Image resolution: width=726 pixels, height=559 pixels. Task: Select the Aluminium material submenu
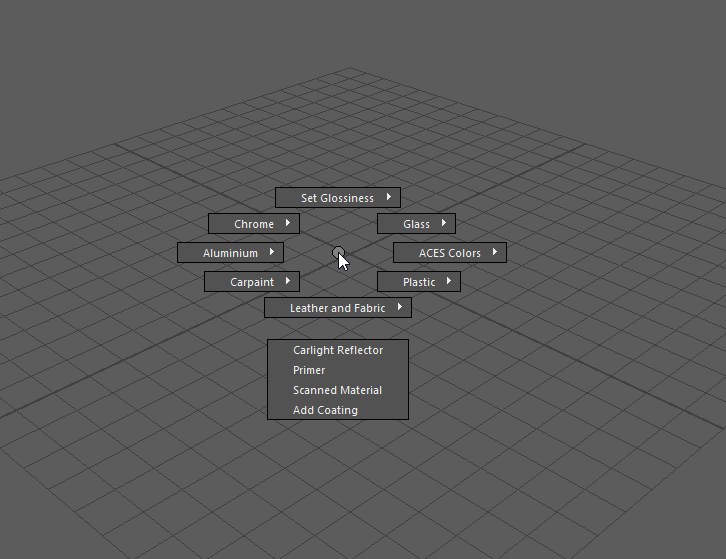pos(230,253)
